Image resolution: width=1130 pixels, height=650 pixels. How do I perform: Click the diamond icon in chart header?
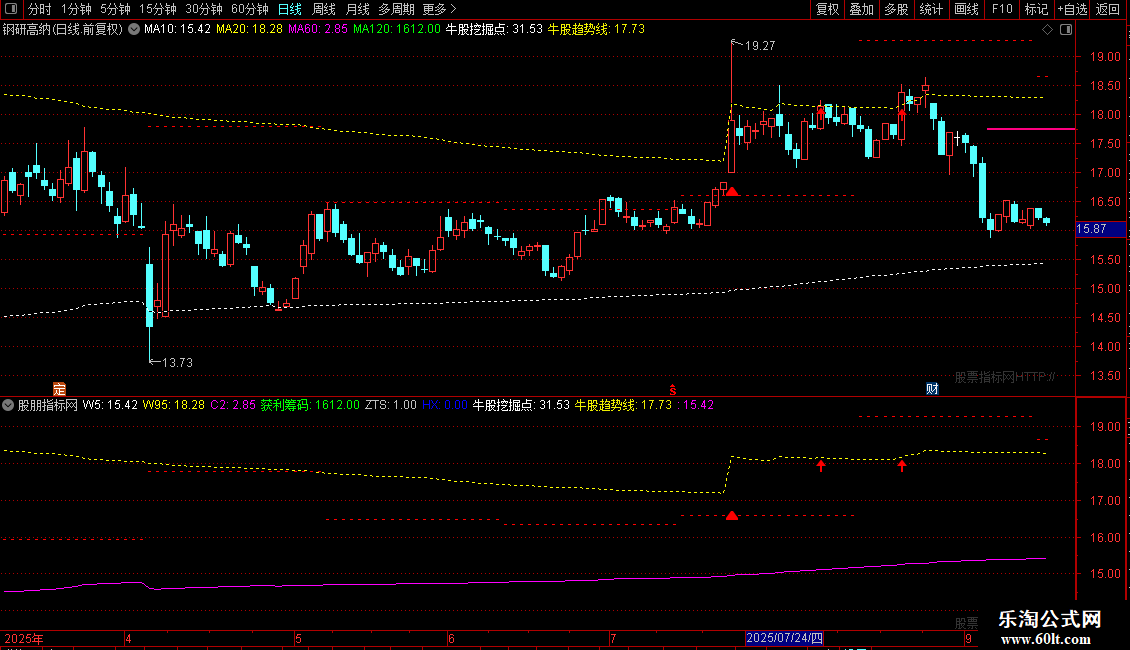click(x=1048, y=30)
